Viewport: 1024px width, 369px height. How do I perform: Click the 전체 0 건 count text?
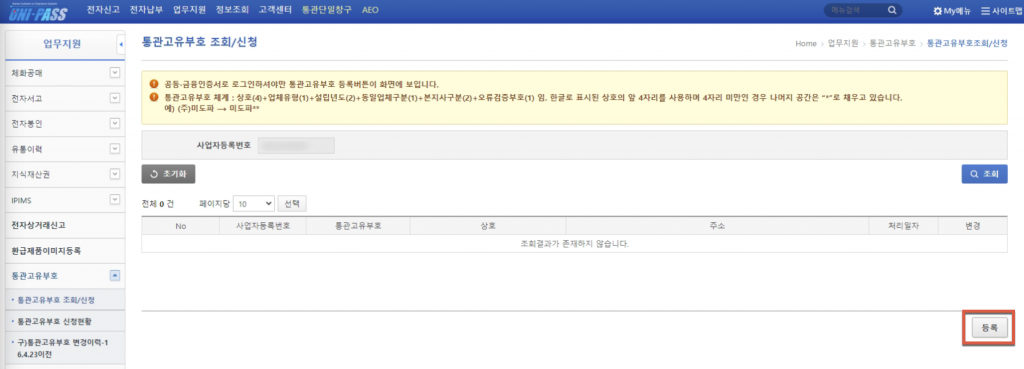(x=157, y=204)
